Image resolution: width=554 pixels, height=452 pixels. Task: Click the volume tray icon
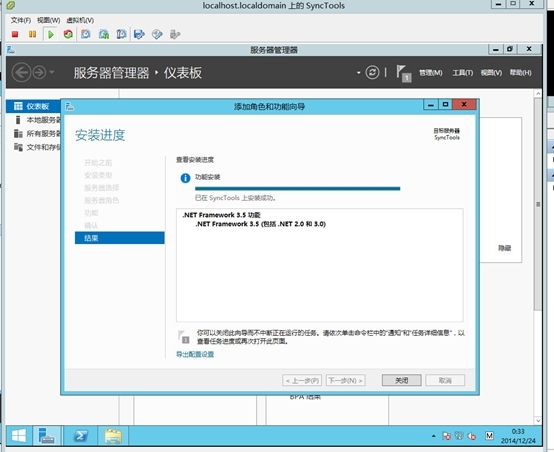tap(472, 436)
